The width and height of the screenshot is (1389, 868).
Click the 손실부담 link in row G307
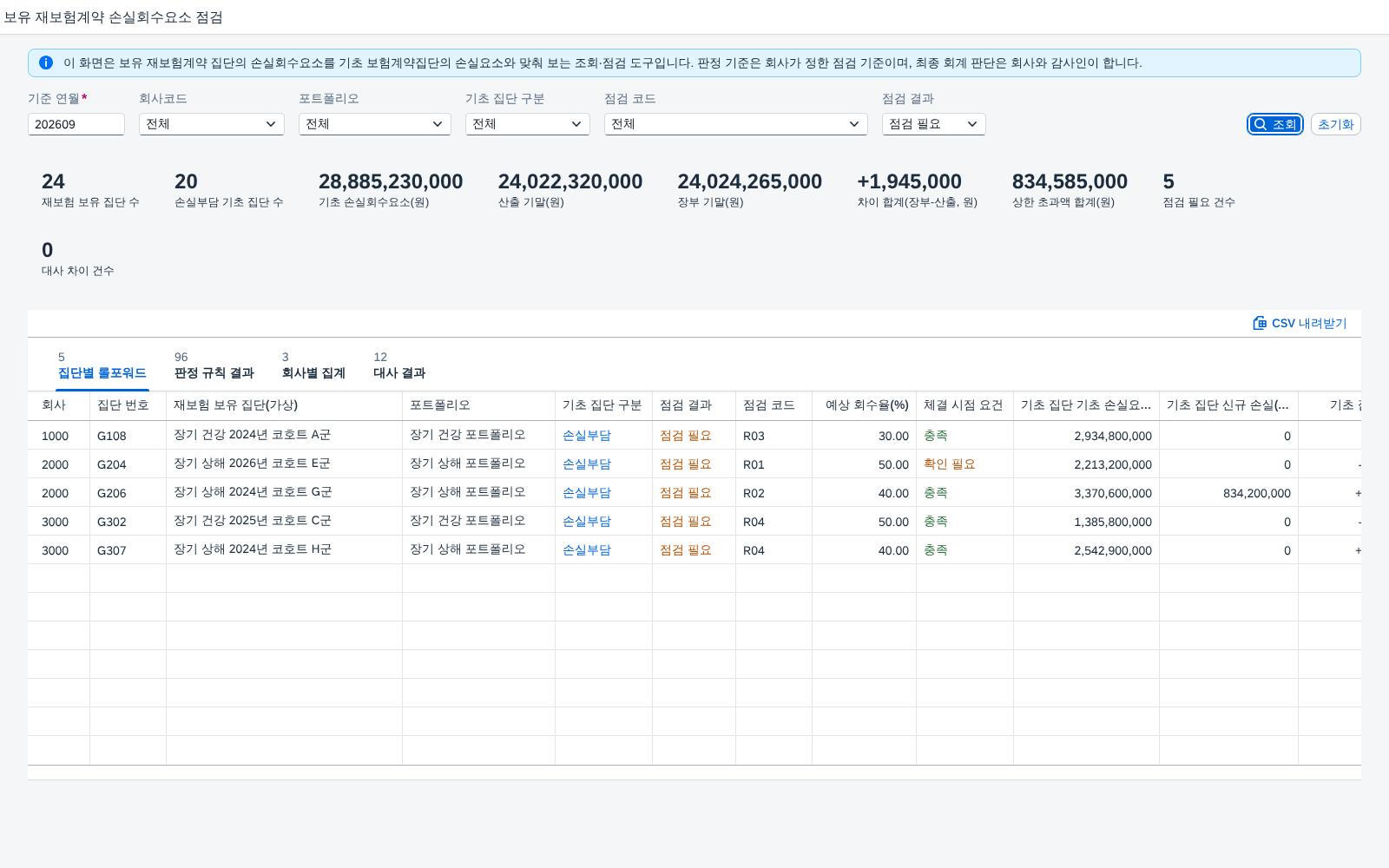tap(587, 550)
